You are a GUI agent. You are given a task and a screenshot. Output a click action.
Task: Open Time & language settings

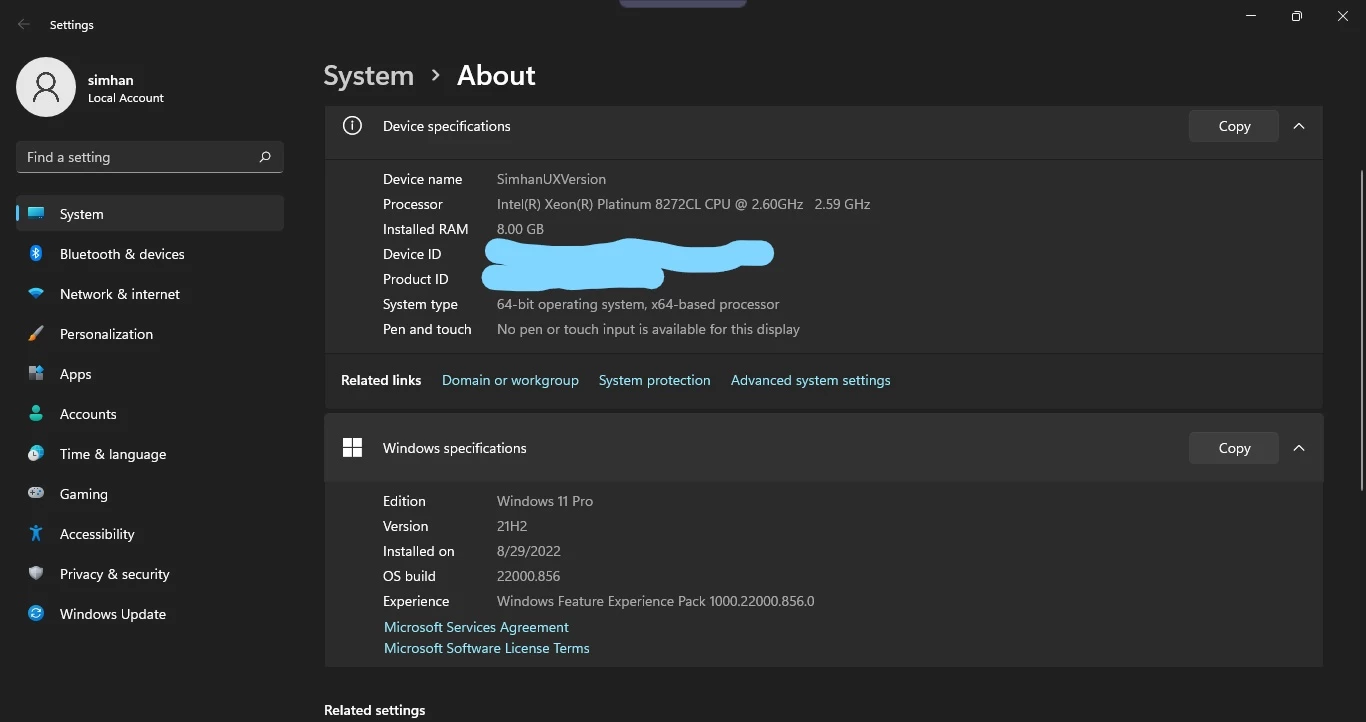[x=150, y=454]
